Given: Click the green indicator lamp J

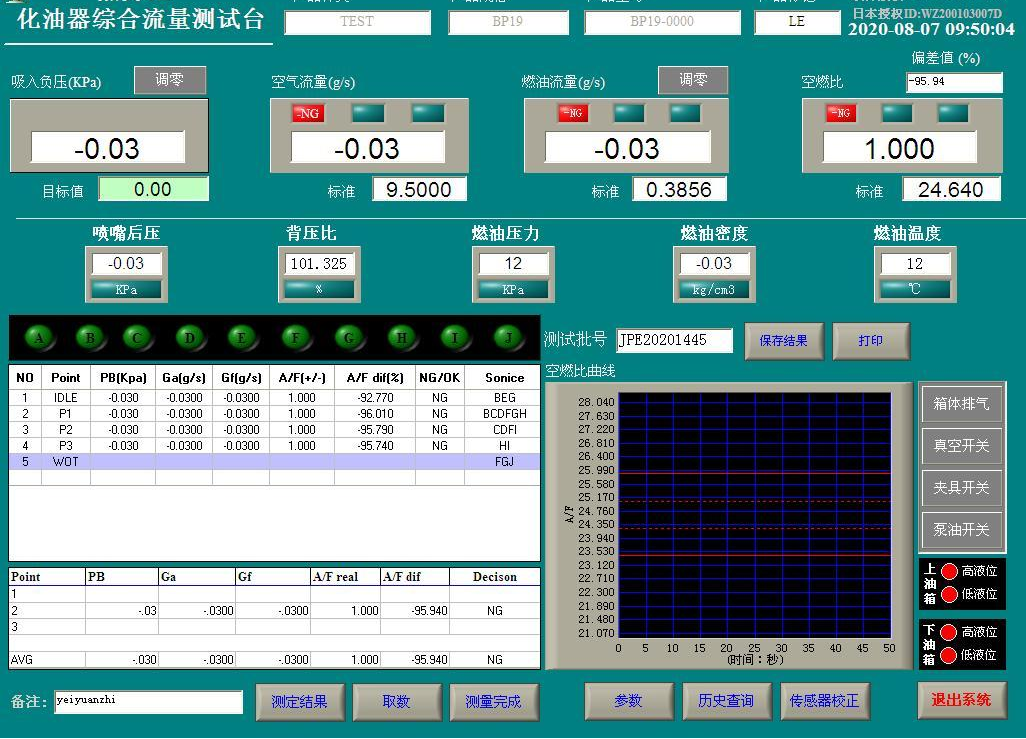Looking at the screenshot, I should (509, 338).
